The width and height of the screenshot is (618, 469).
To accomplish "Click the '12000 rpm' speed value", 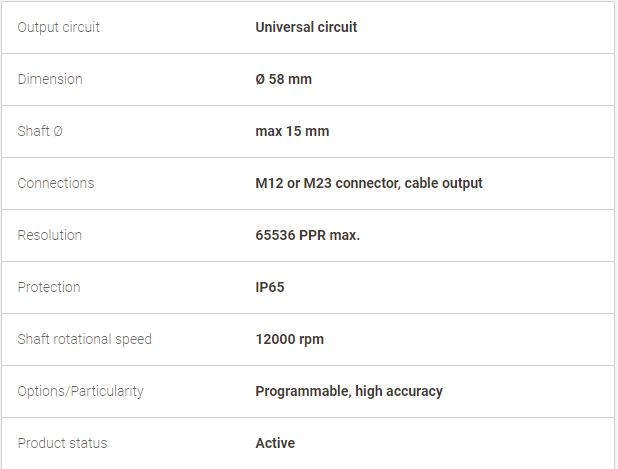I will [x=290, y=339].
